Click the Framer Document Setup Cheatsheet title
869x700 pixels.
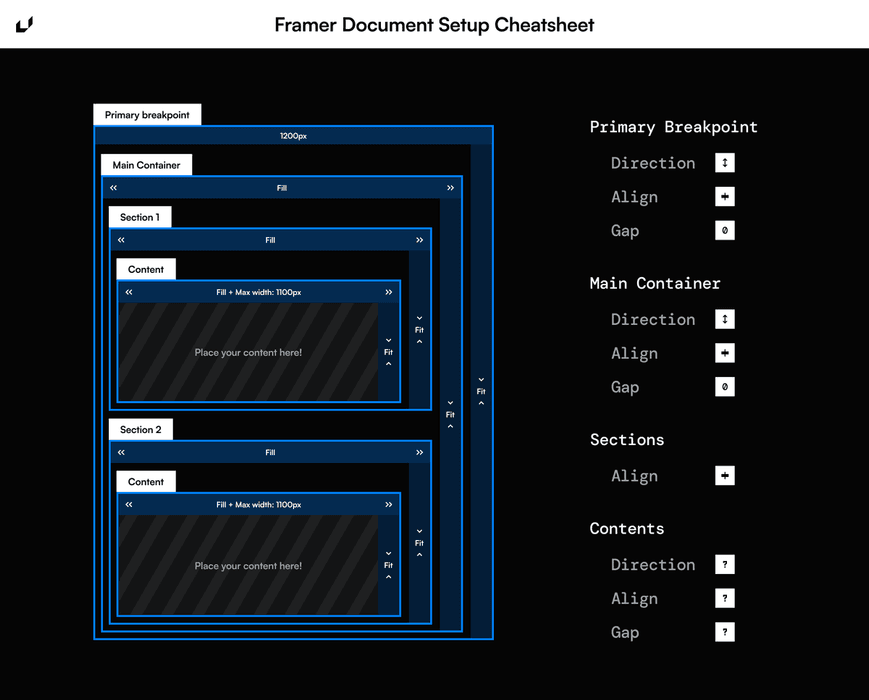[x=434, y=25]
